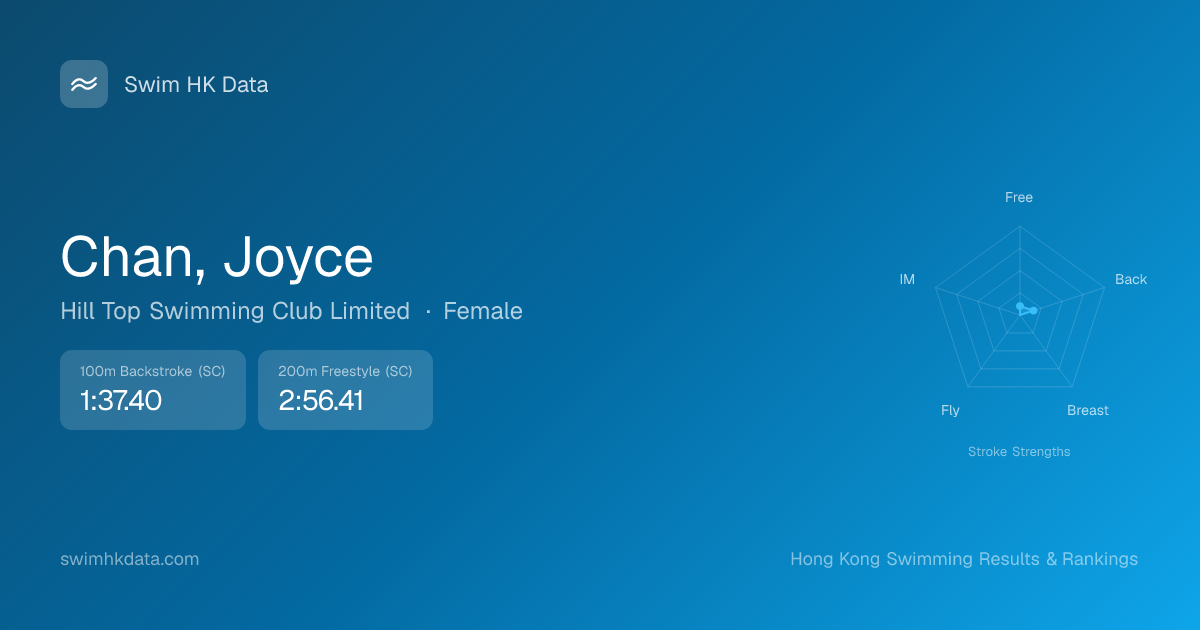Screen dimensions: 1200x630
Task: Open the swimhkdata.com website link
Action: (x=129, y=559)
